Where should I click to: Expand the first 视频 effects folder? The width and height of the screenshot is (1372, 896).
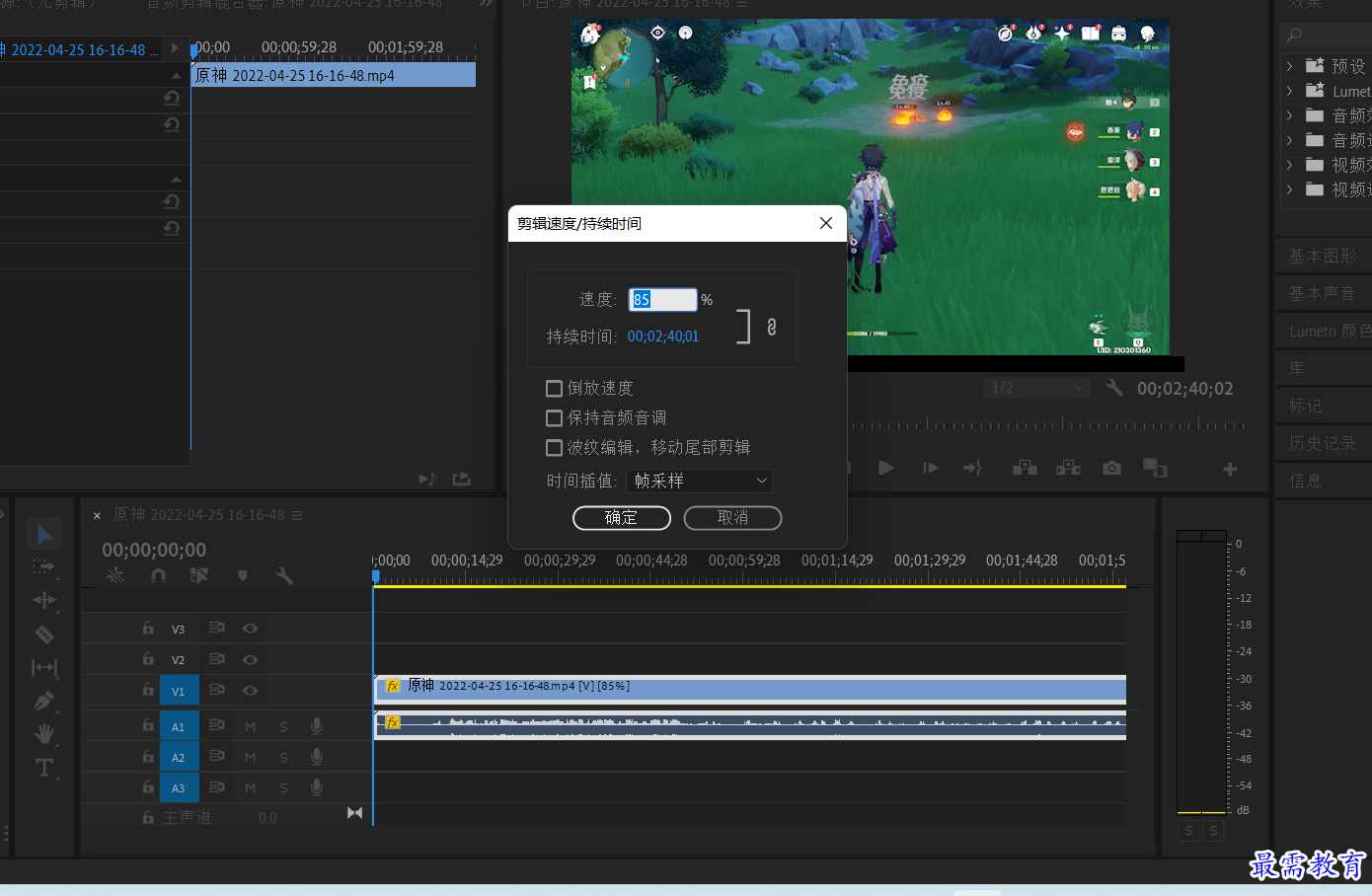pos(1289,165)
